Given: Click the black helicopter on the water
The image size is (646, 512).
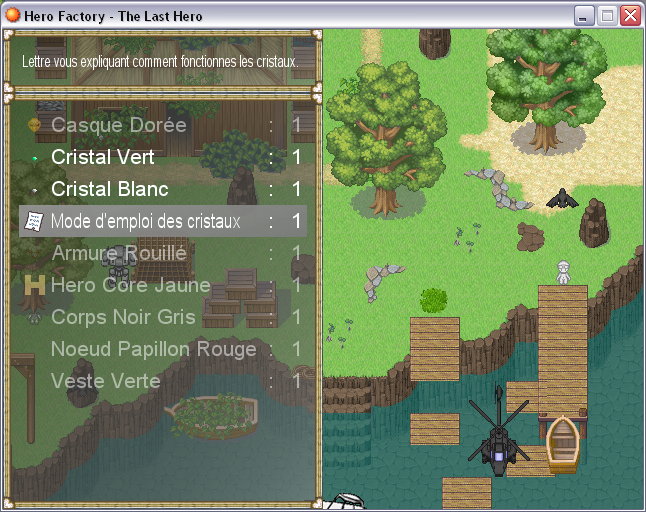Looking at the screenshot, I should click(x=499, y=433).
